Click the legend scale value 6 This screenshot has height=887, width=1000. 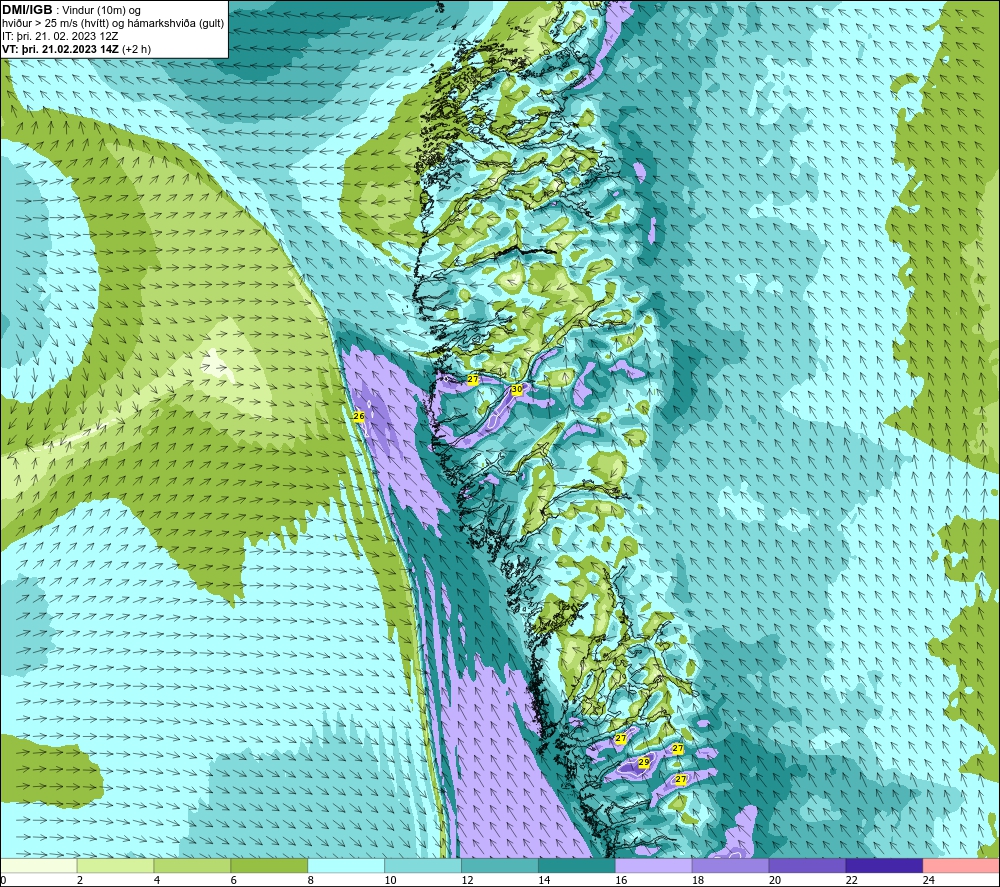pos(233,880)
